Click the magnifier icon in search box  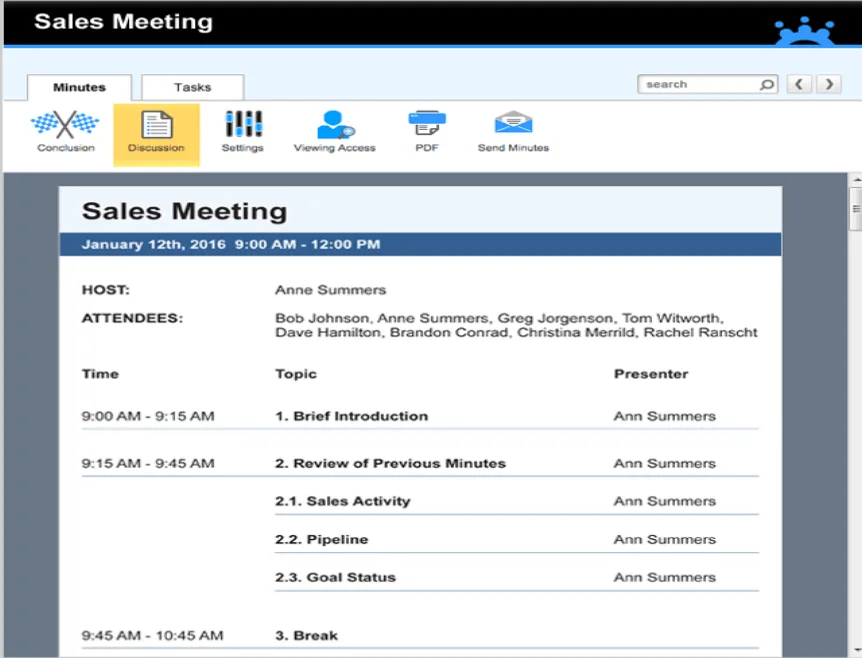click(766, 85)
